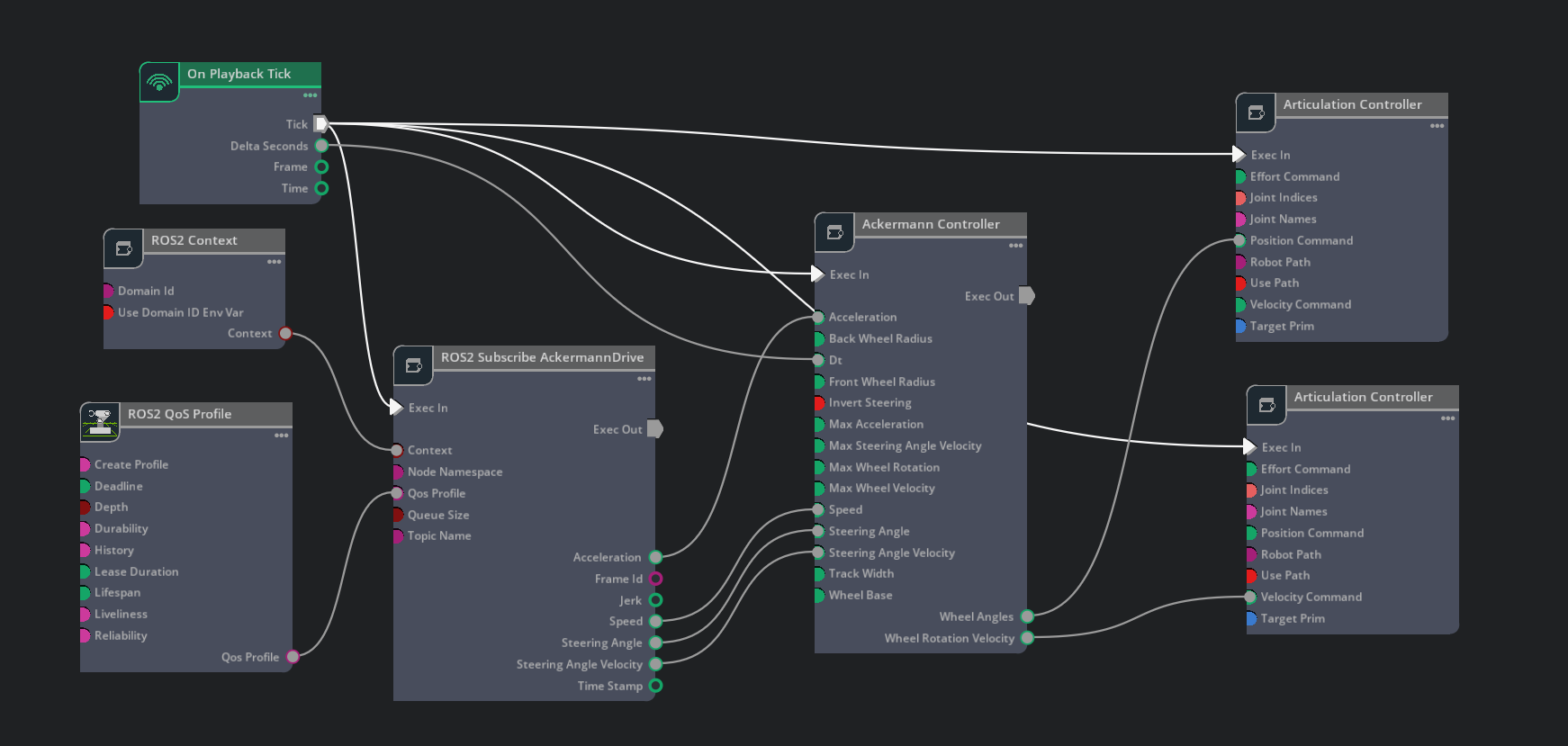
Task: Click the lower Articulation Controller node icon
Action: 1266,405
